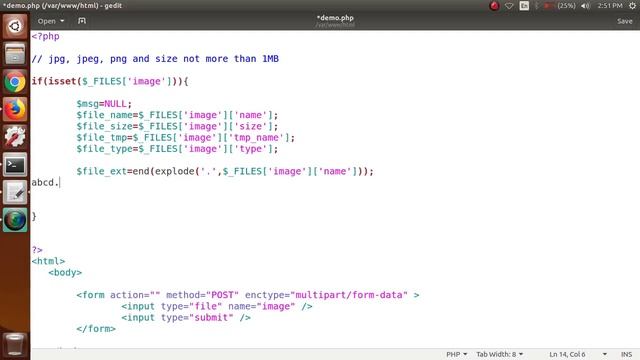Viewport: 640px width, 360px height.
Task: Click the *demo.php title in header bar
Action: tap(335, 18)
